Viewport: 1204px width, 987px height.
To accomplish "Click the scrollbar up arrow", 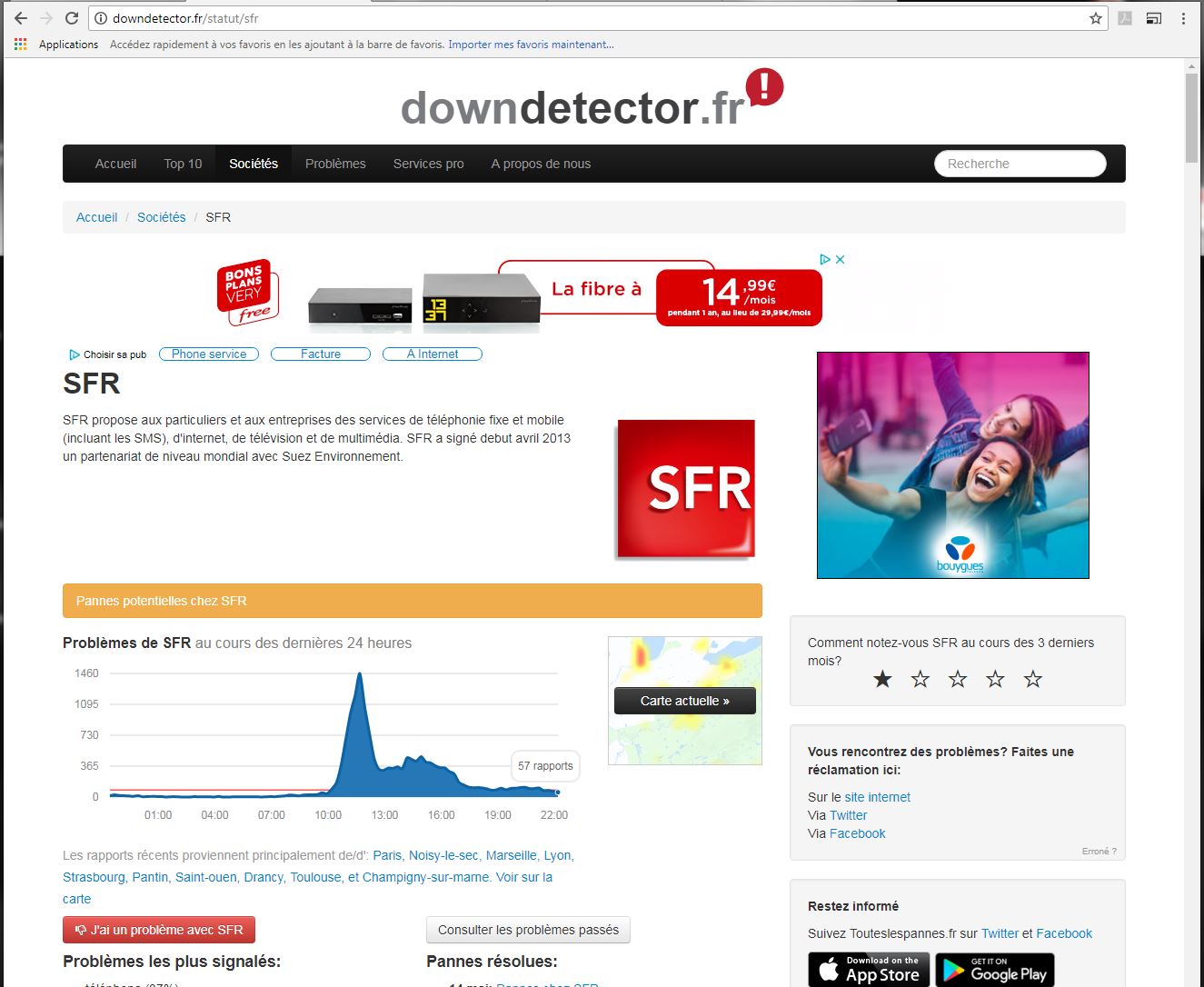I will [1192, 65].
